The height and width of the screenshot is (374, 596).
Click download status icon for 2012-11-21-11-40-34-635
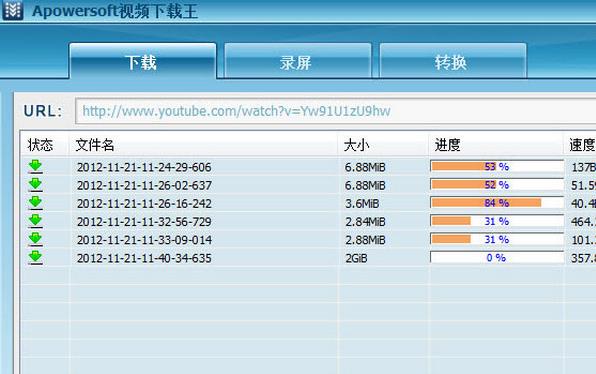point(35,258)
